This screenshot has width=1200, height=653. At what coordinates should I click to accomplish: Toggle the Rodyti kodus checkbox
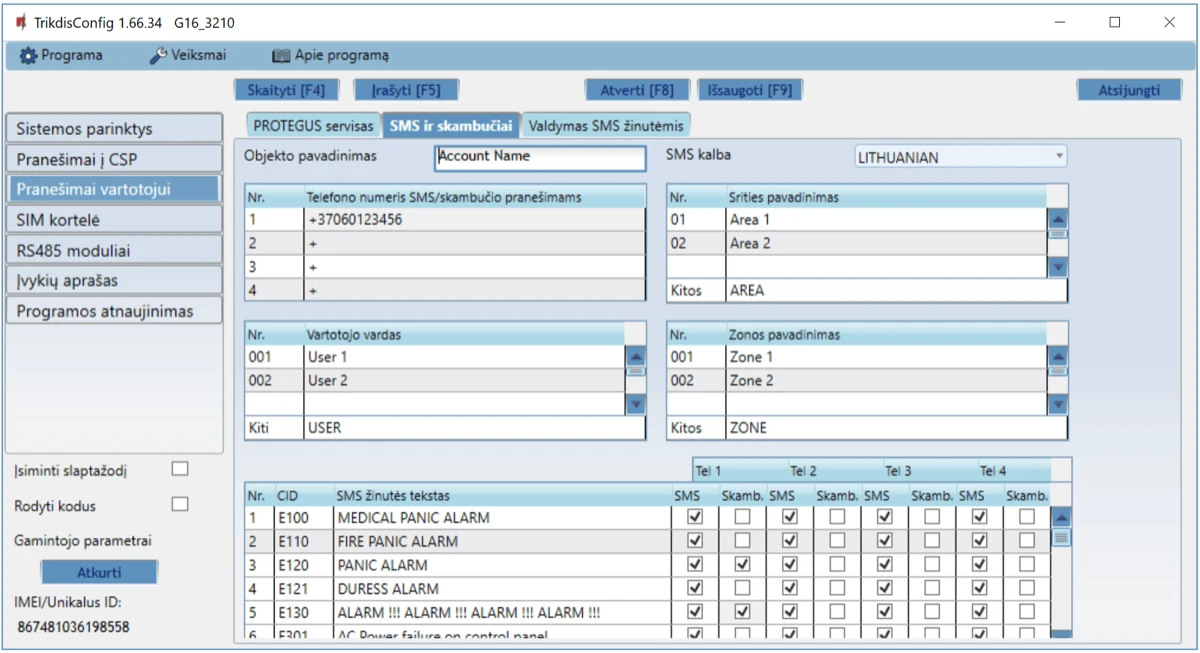pyautogui.click(x=180, y=505)
